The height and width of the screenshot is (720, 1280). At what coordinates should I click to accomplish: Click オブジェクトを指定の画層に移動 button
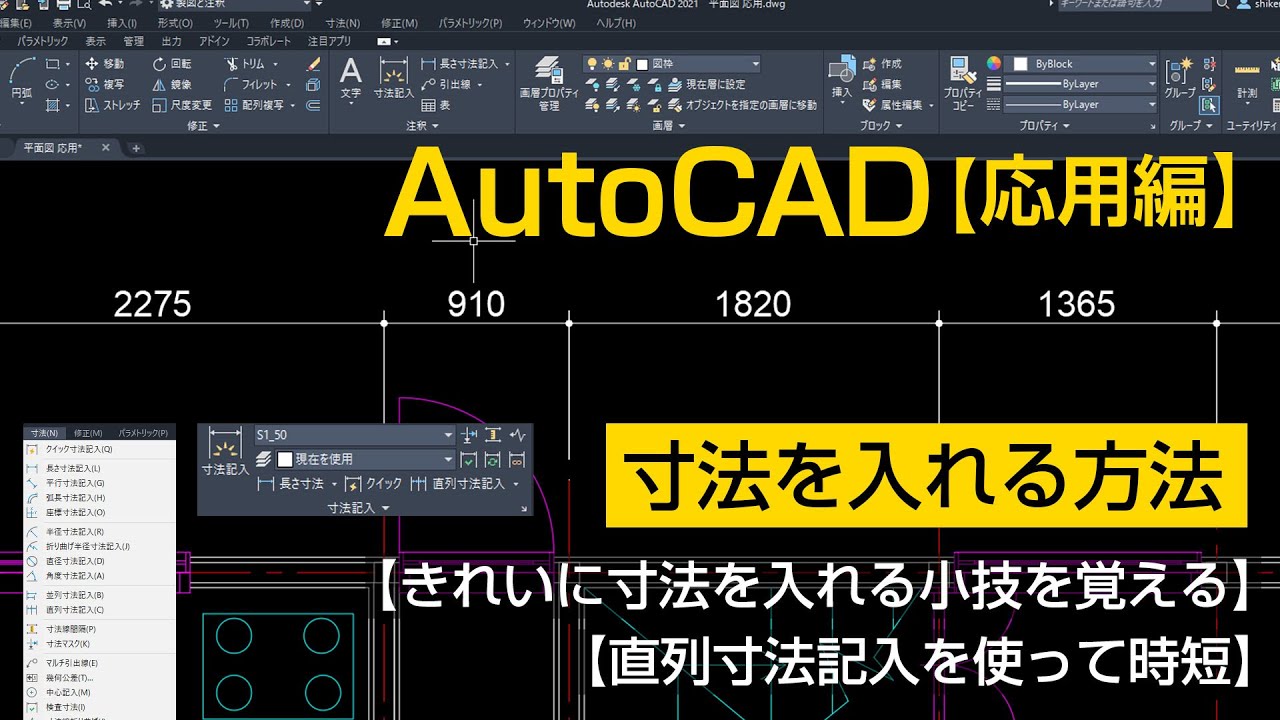click(x=744, y=105)
